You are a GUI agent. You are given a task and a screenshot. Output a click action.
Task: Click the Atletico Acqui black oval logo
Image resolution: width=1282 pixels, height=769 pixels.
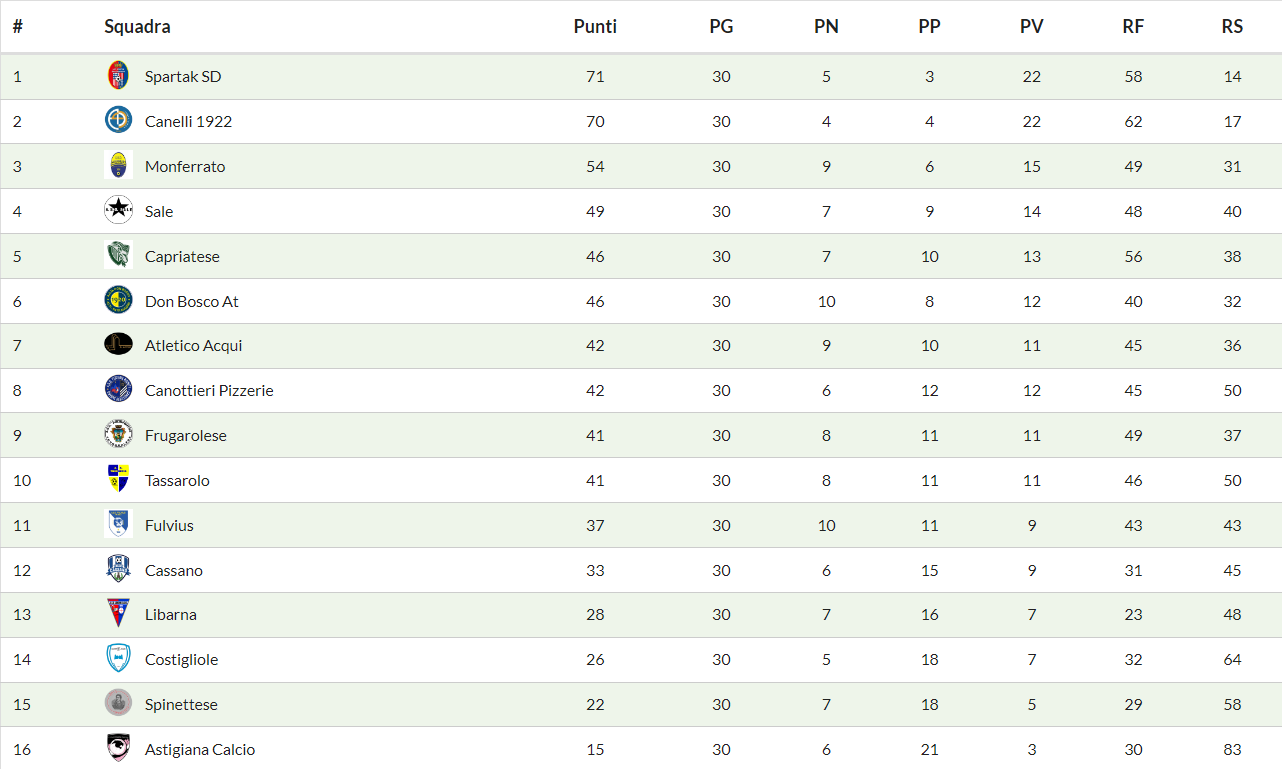pos(118,344)
